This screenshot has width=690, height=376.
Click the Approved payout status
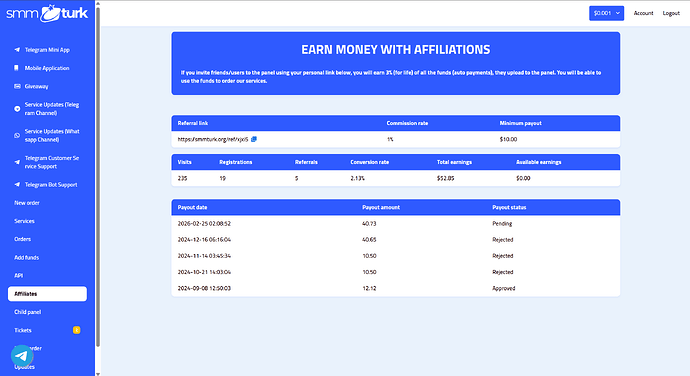click(503, 288)
